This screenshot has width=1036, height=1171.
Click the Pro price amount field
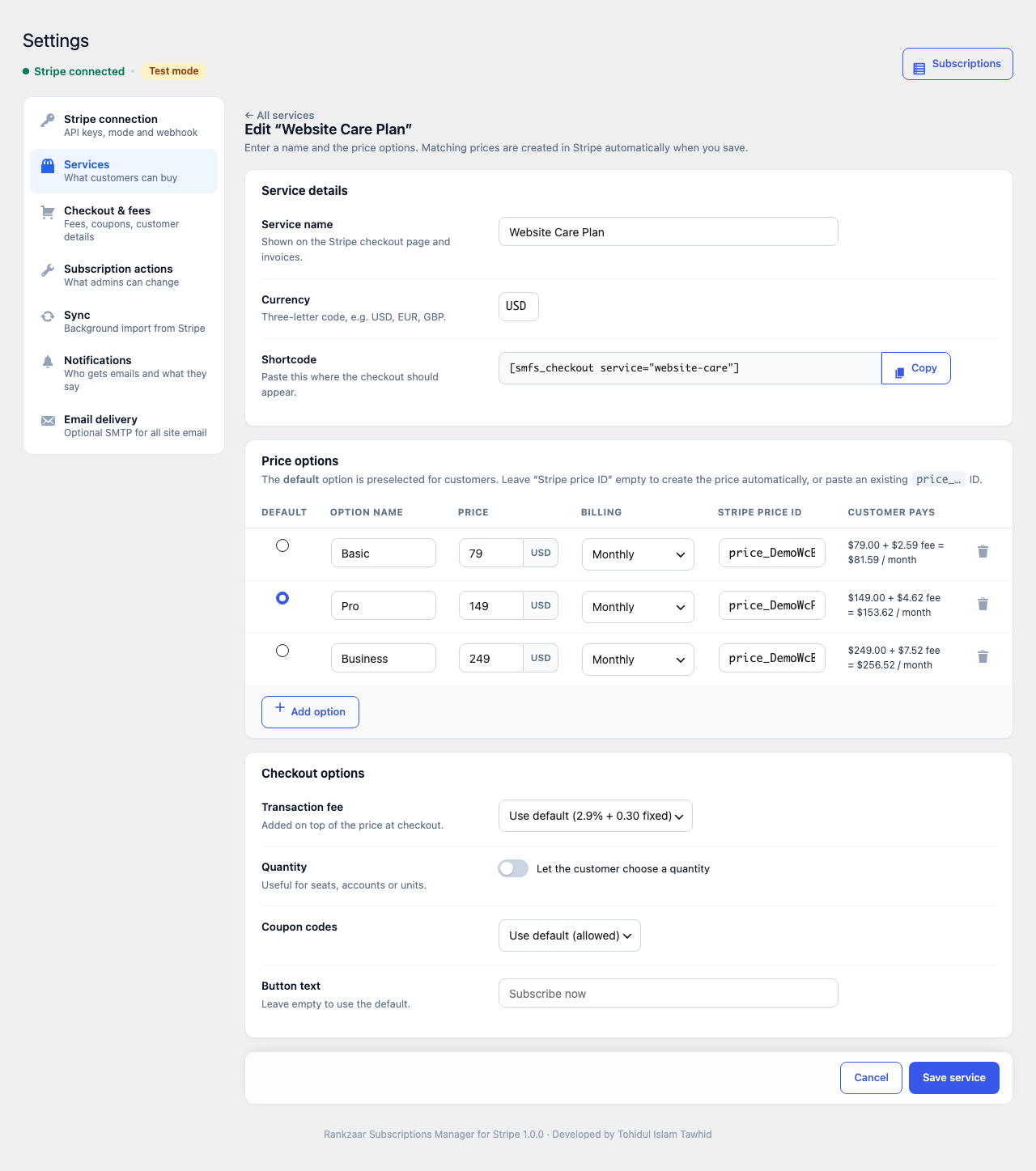click(491, 605)
